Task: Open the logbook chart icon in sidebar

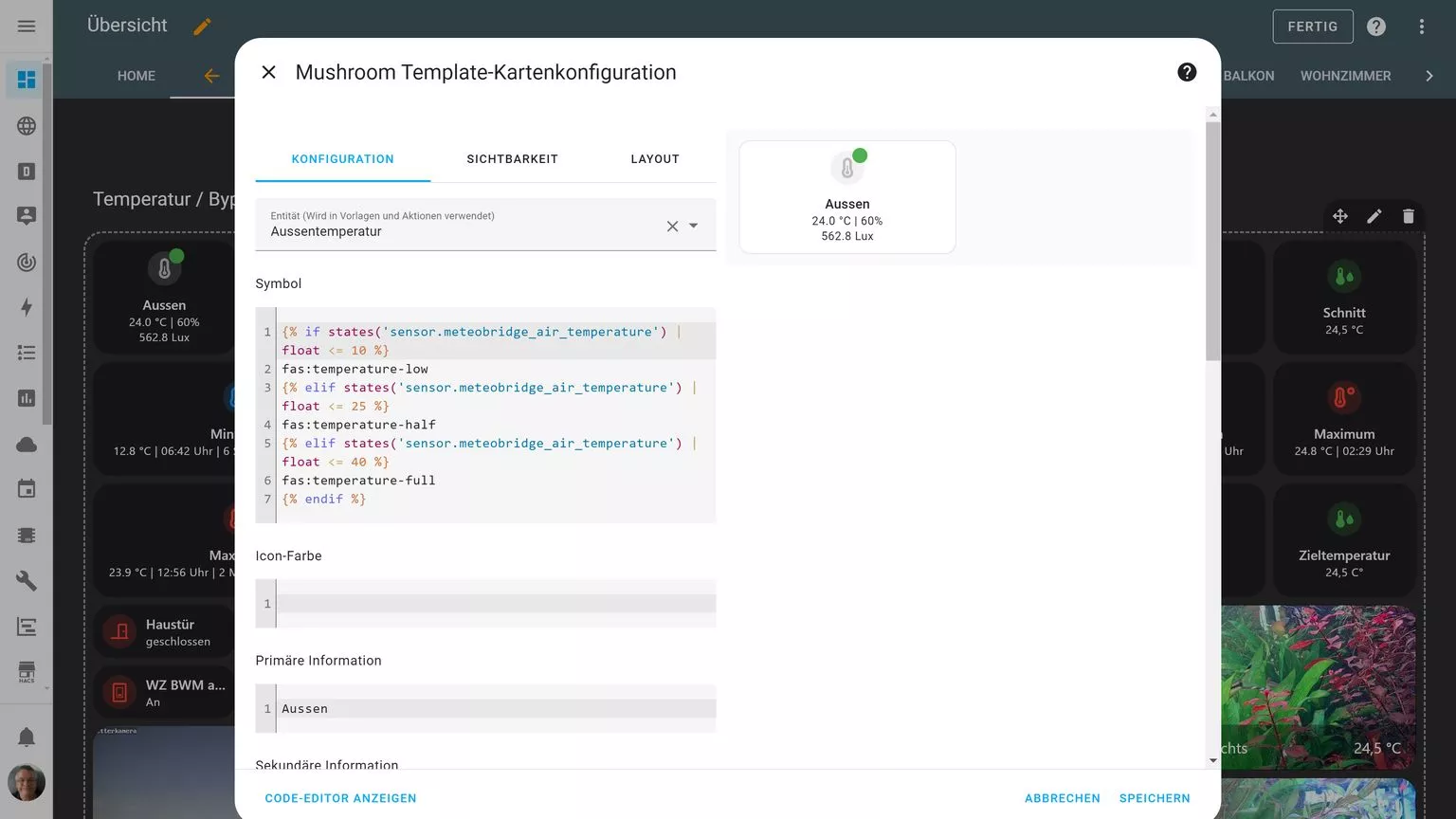Action: click(27, 626)
